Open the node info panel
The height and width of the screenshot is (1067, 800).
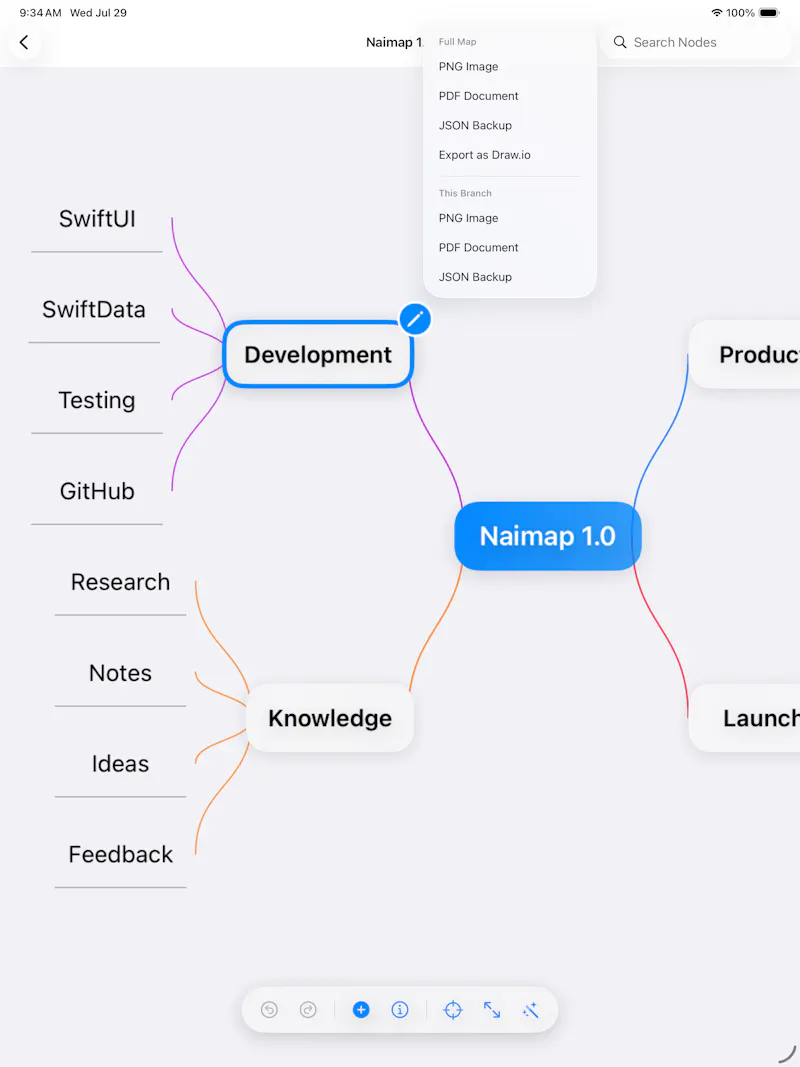coord(400,1010)
